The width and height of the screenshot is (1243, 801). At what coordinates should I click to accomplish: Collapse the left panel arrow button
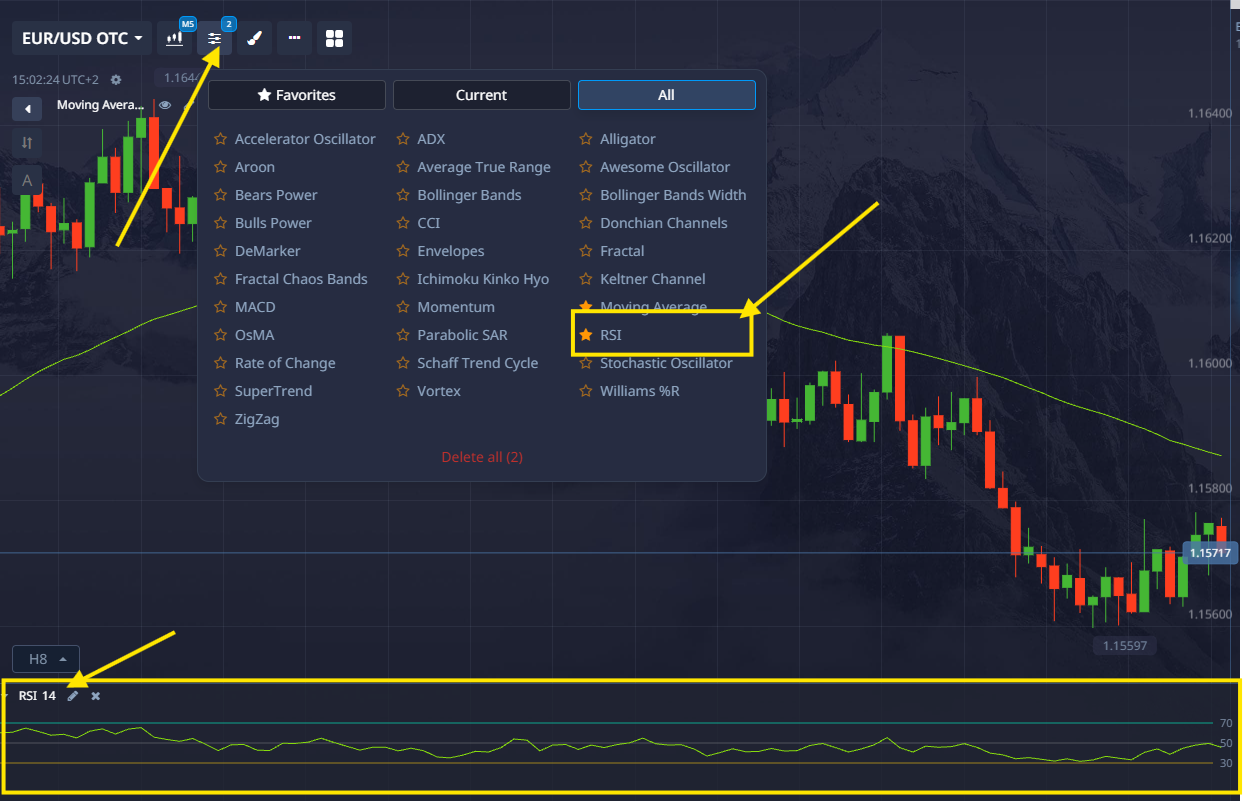[x=27, y=108]
